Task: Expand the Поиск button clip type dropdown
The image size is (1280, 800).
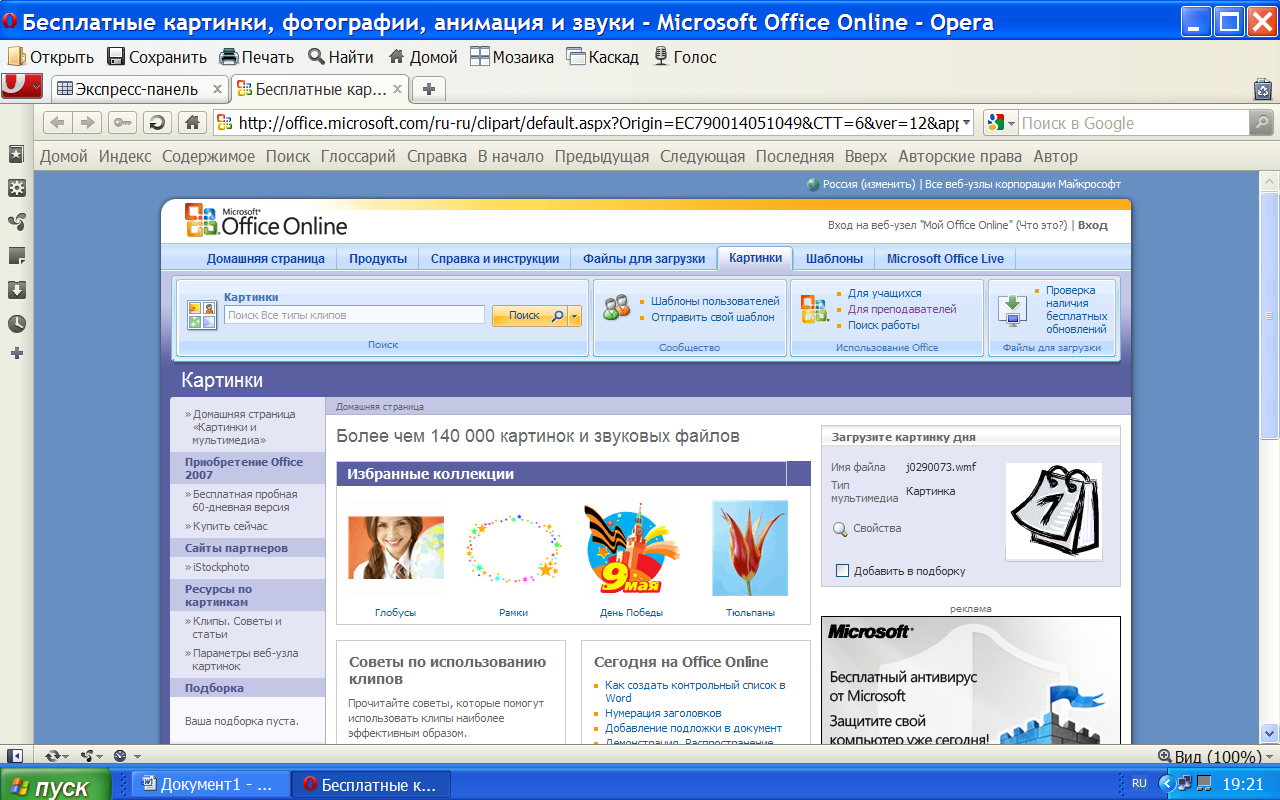Action: (574, 316)
